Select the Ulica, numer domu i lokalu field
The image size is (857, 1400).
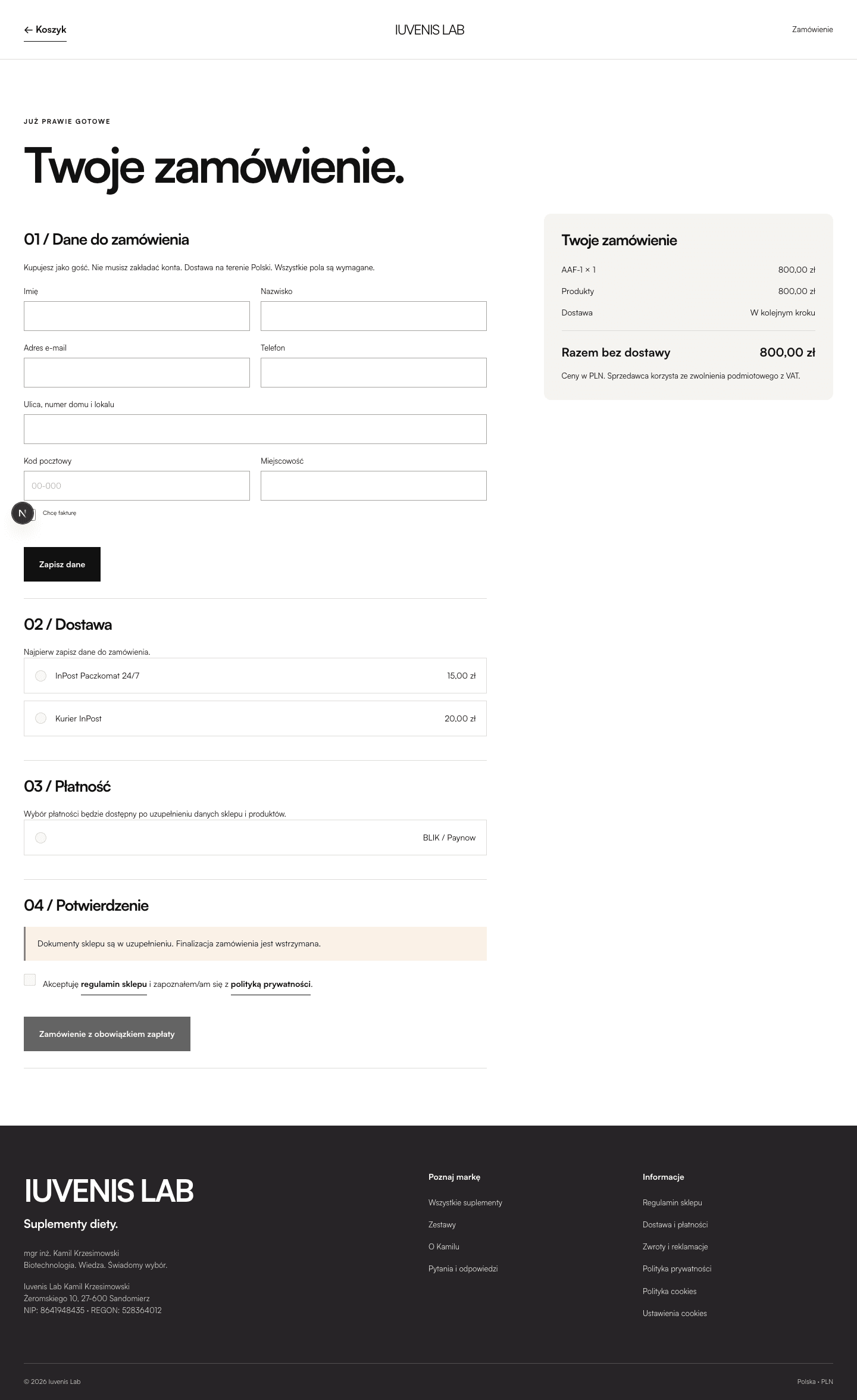click(255, 429)
